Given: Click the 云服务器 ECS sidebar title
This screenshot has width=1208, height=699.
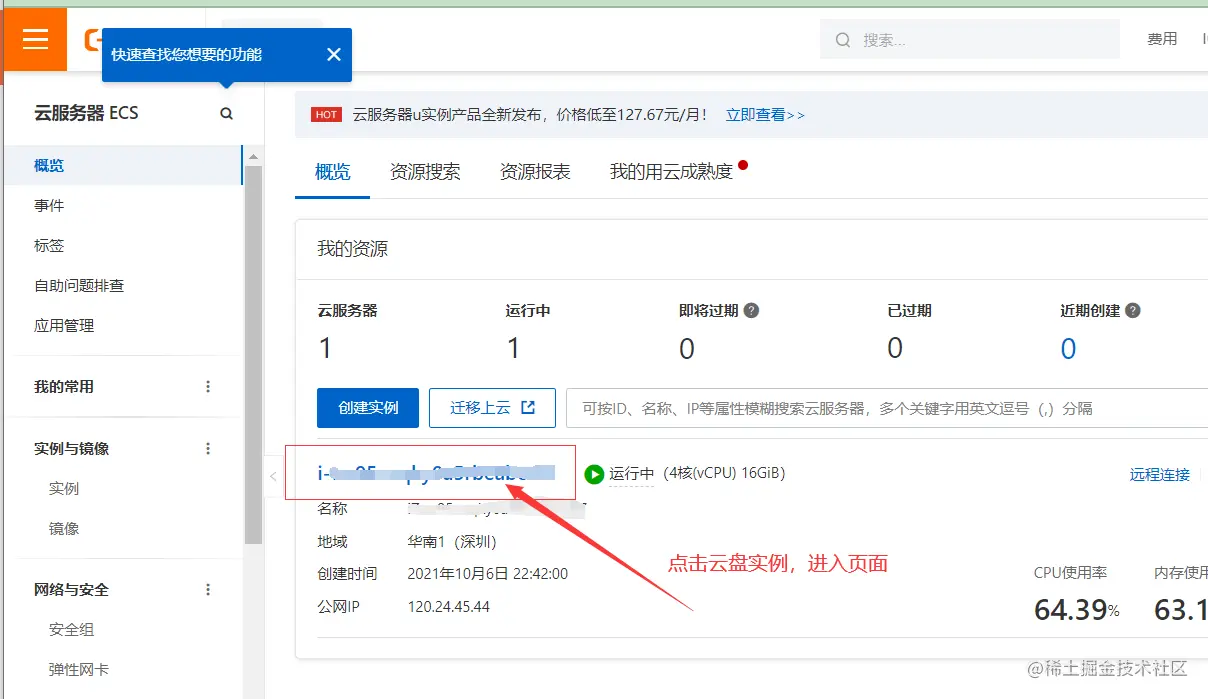Looking at the screenshot, I should (86, 113).
